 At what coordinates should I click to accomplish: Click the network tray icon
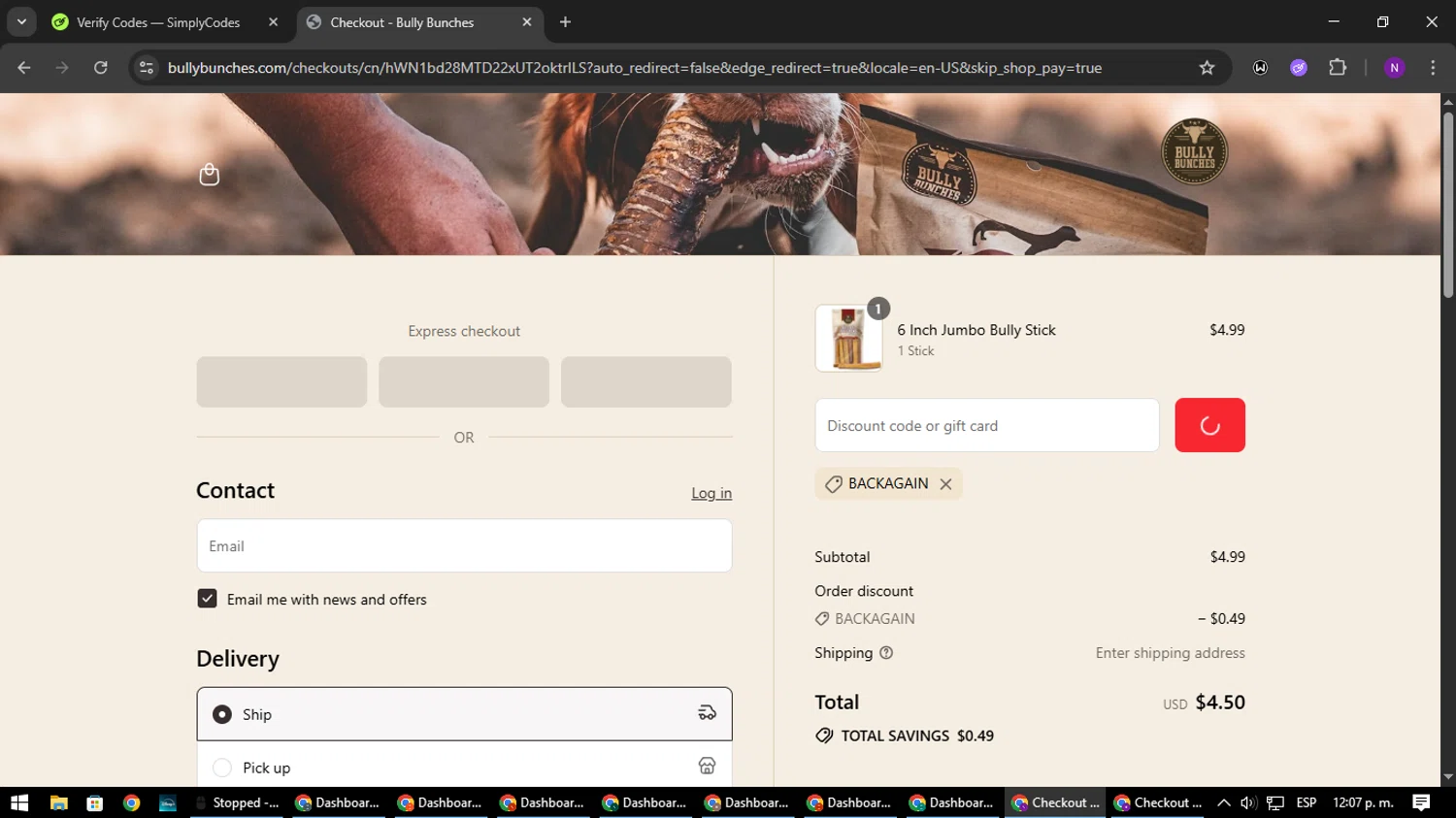pyautogui.click(x=1275, y=802)
